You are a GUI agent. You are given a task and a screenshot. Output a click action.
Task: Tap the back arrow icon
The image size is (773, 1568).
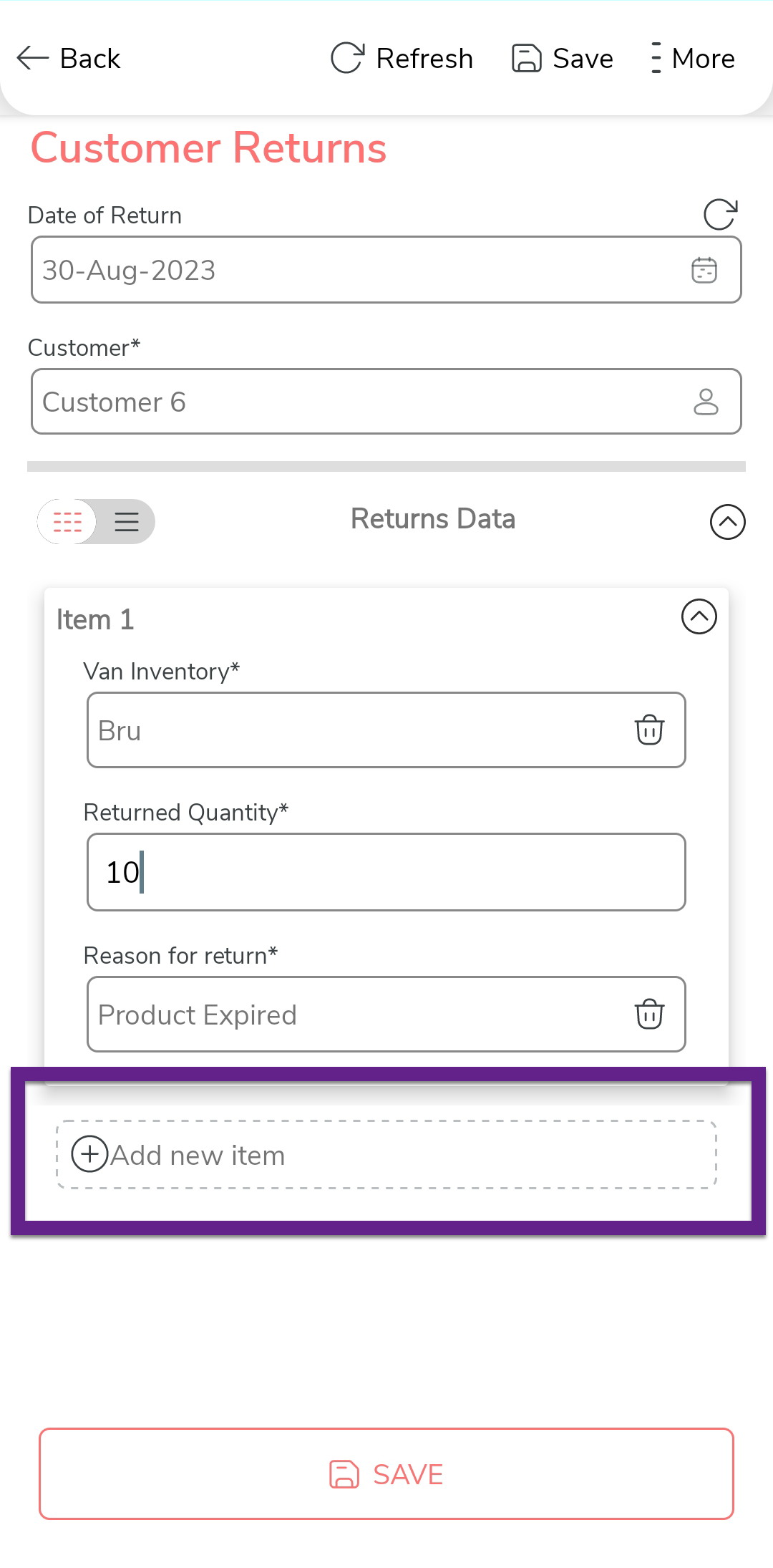pyautogui.click(x=33, y=58)
